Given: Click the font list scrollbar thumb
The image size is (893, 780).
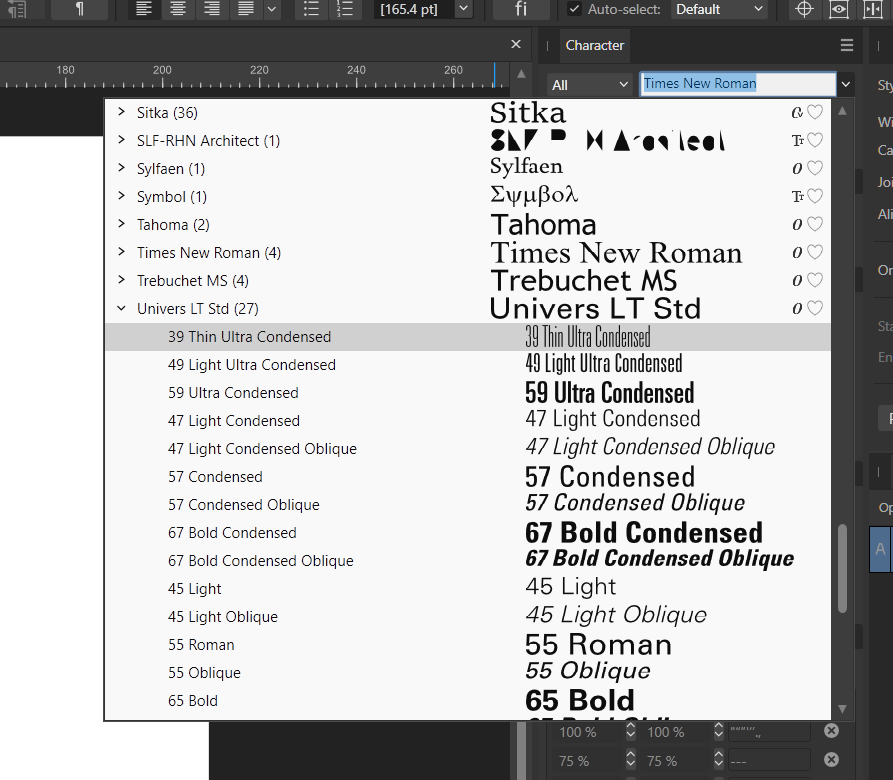Looking at the screenshot, I should tap(842, 568).
